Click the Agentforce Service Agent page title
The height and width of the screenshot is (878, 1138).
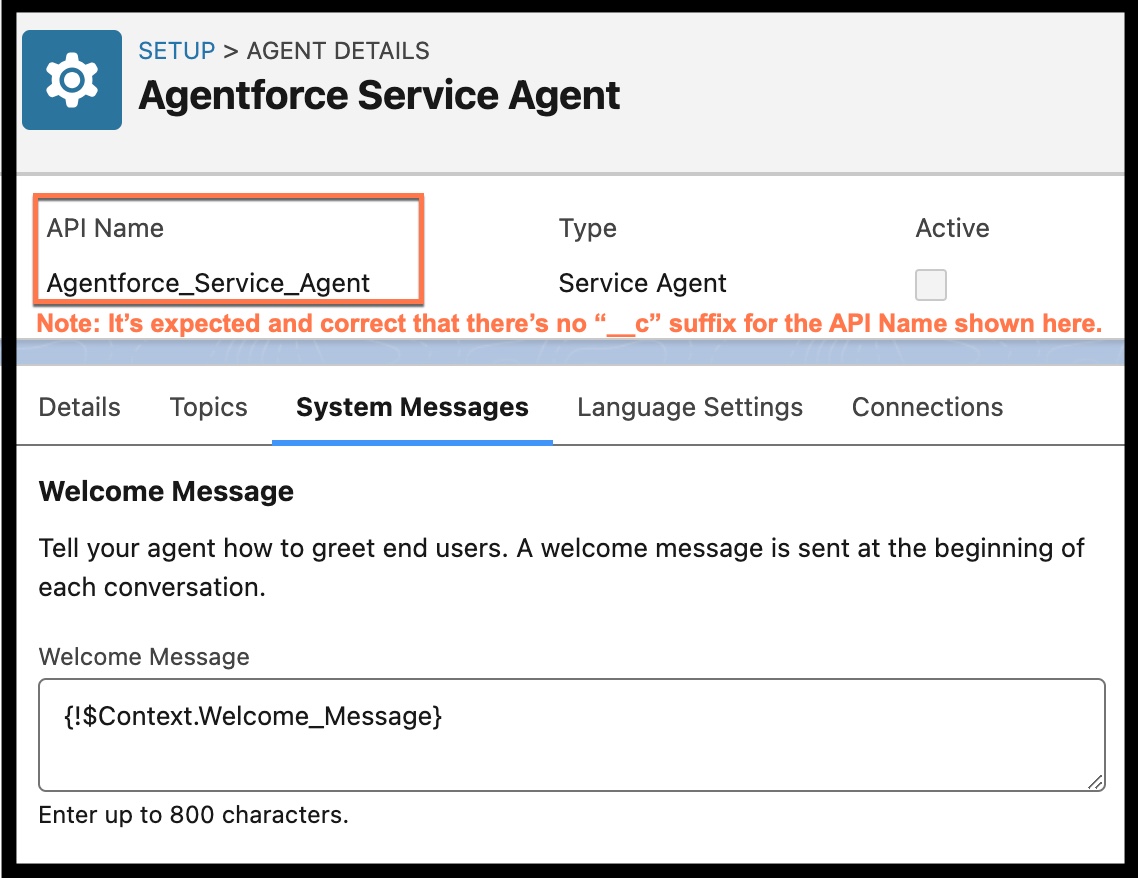click(379, 96)
